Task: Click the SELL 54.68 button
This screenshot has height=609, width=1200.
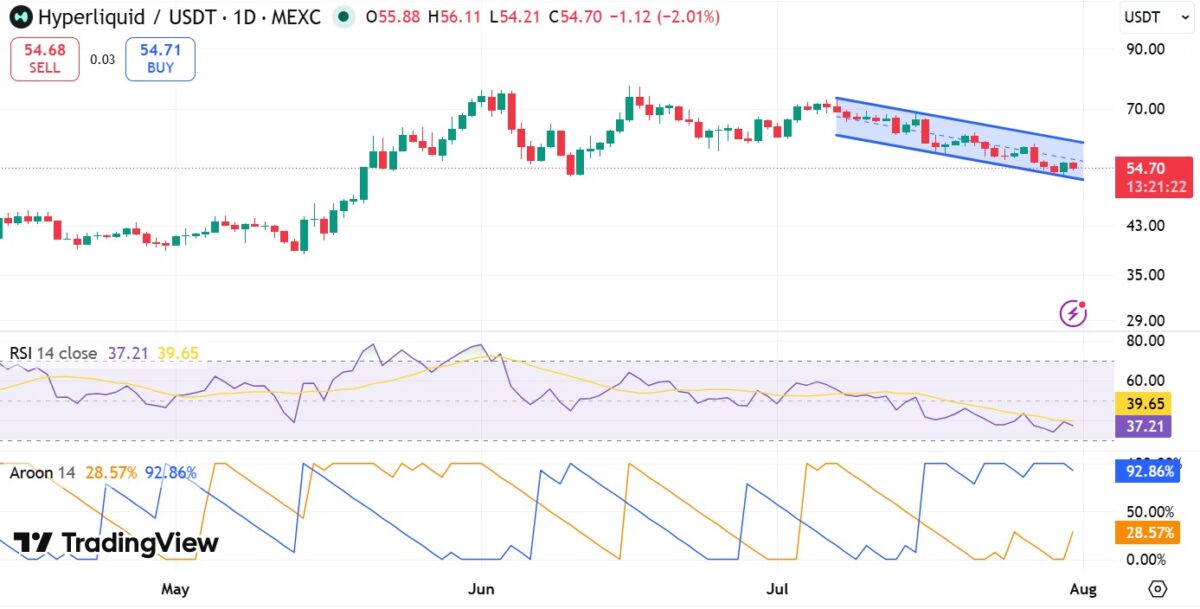Action: click(45, 59)
